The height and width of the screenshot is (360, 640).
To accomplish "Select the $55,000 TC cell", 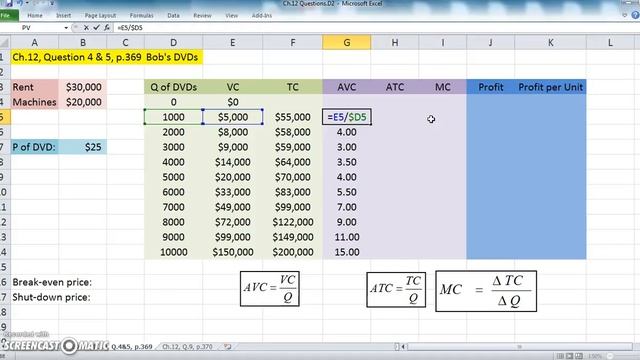I will click(293, 117).
